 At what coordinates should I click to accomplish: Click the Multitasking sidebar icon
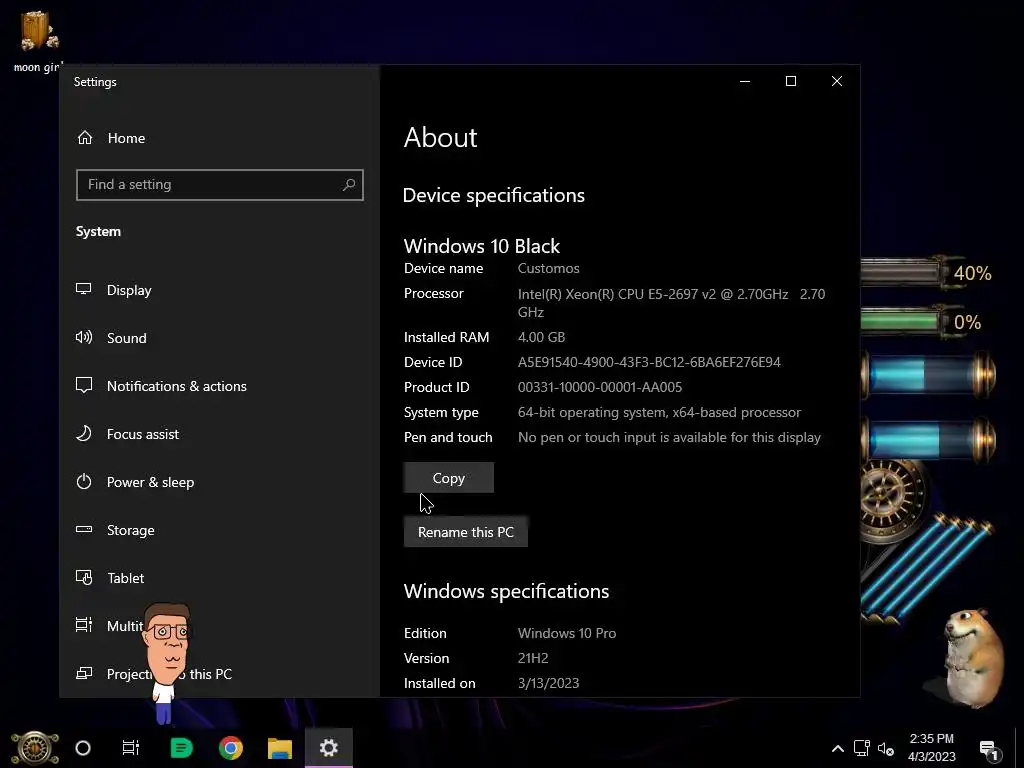(x=84, y=625)
